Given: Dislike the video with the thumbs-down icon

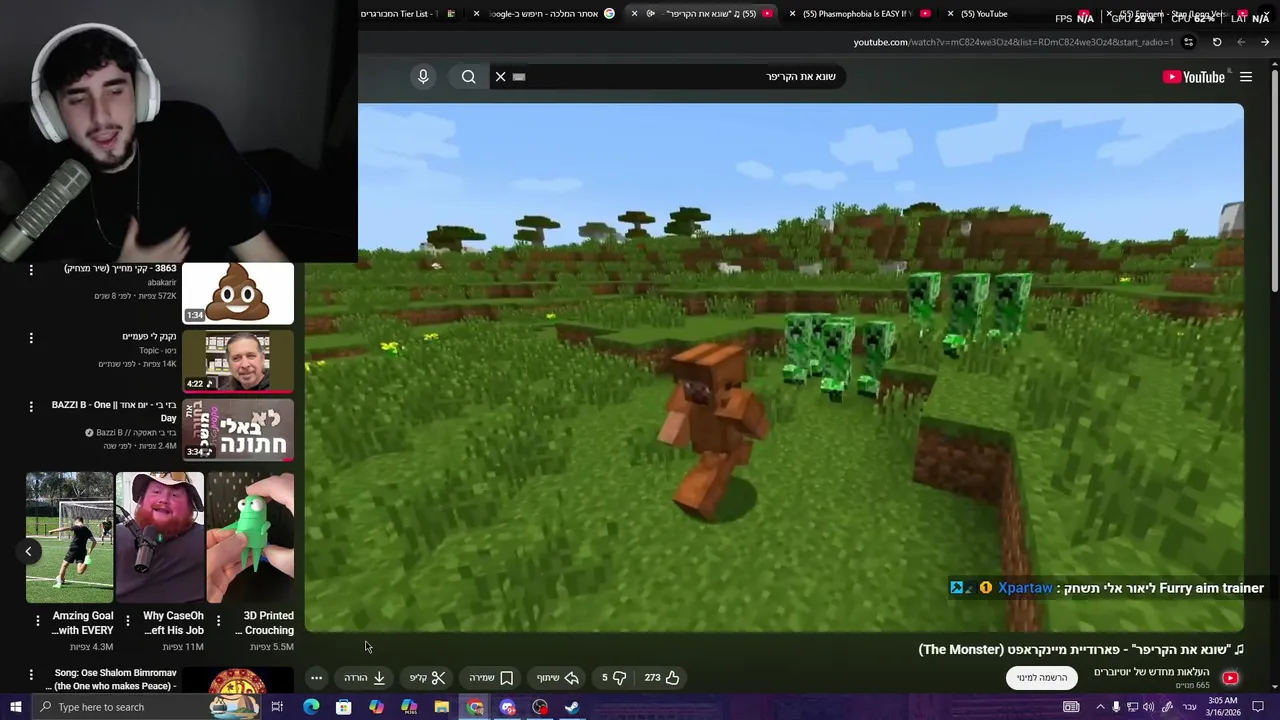Looking at the screenshot, I should pos(613,678).
